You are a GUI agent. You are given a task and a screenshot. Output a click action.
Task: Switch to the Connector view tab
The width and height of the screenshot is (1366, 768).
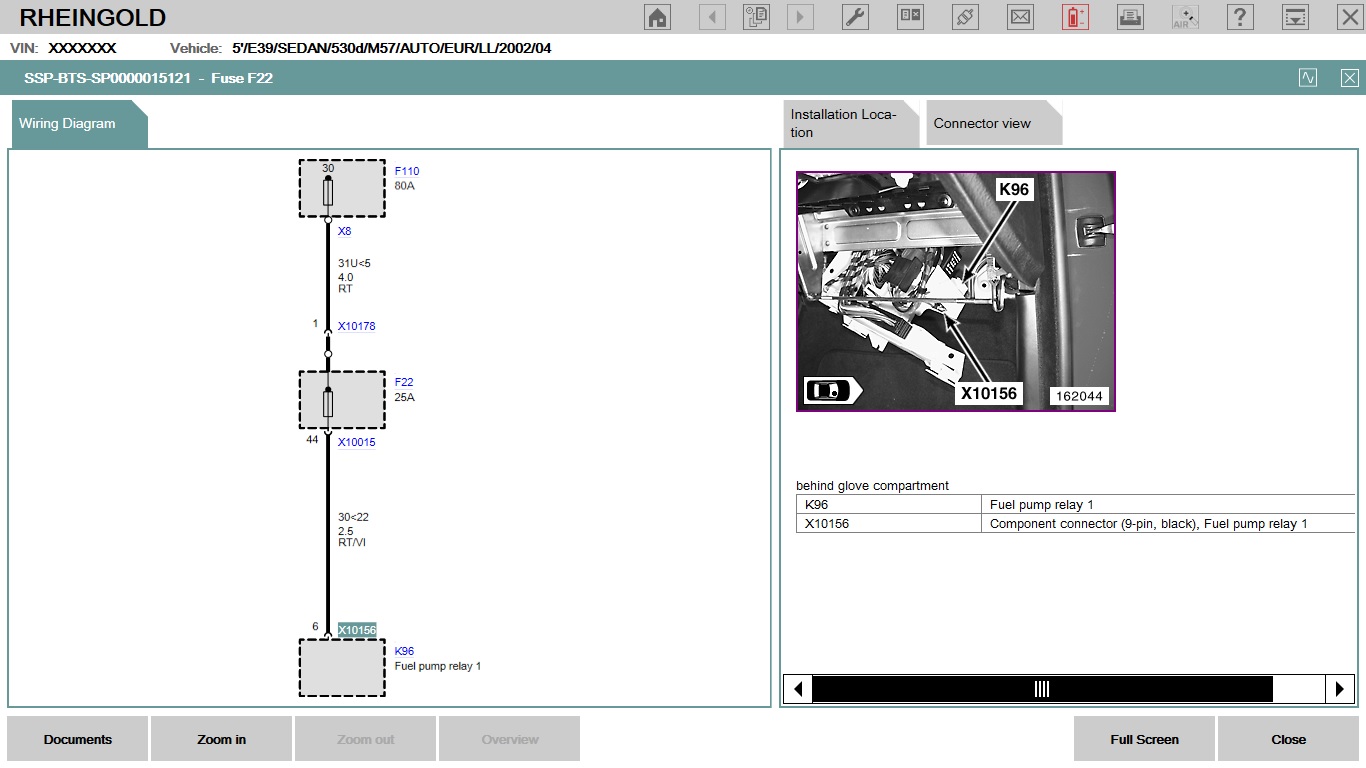point(993,124)
